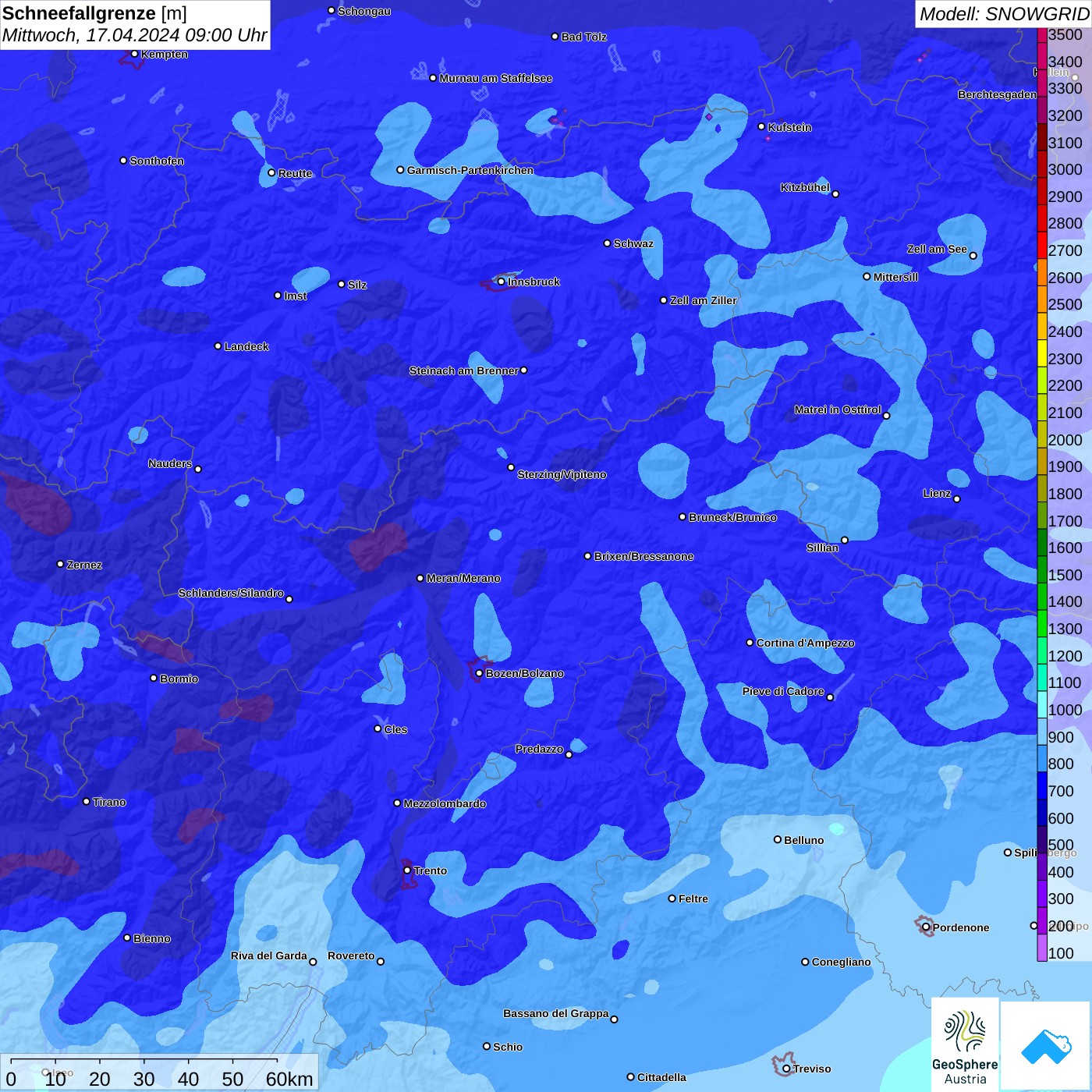Click the date 'Mittwoch, 17.04.2024 09:00 Uhr'

(x=134, y=35)
